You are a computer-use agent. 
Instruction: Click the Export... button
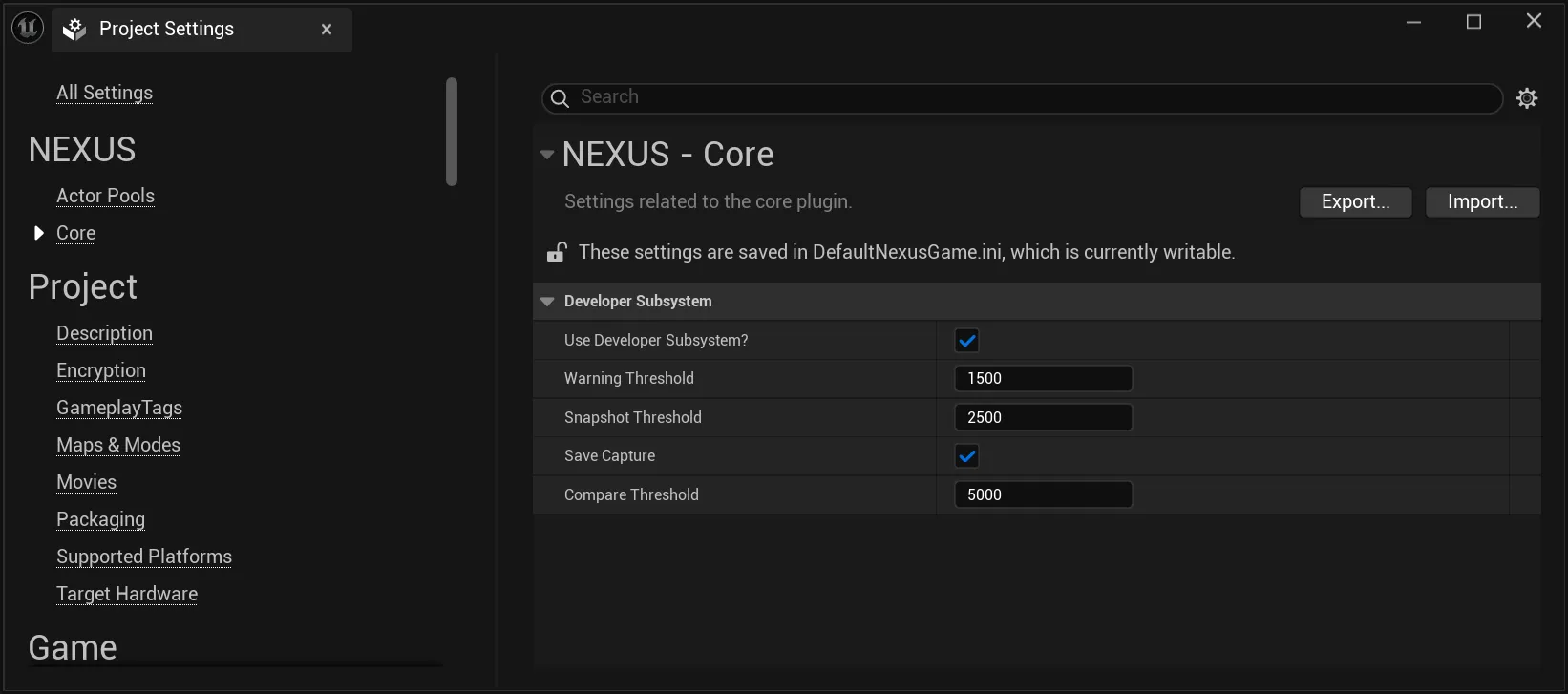point(1355,202)
